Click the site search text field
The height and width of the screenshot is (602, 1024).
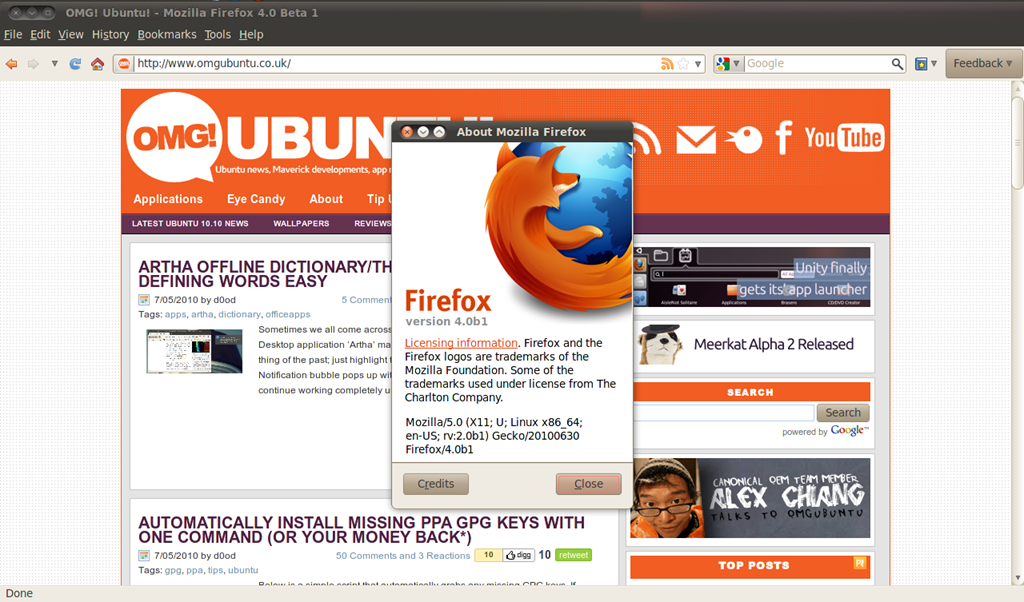724,413
